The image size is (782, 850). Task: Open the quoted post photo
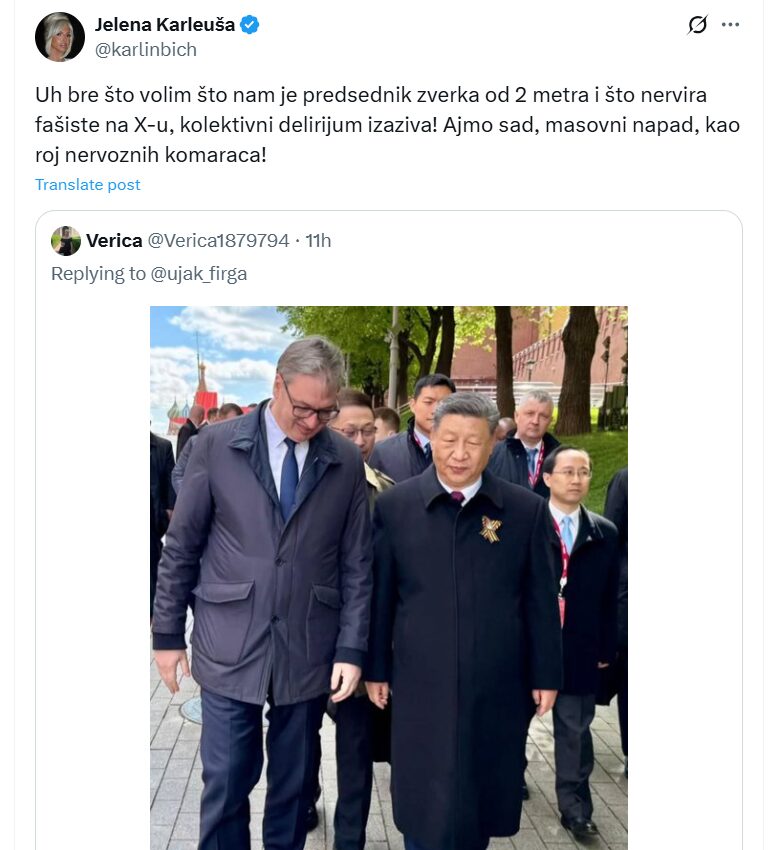tap(389, 578)
